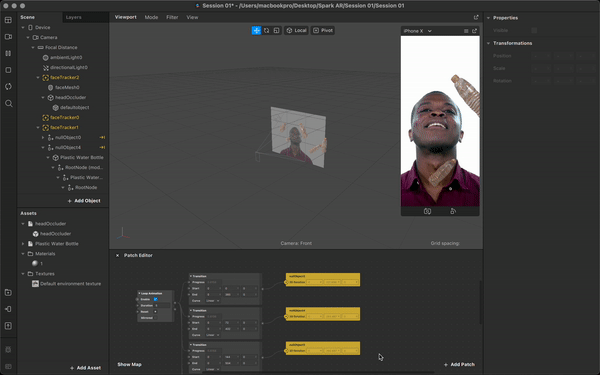Open simulator options hamburger menu icon

[x=466, y=31]
